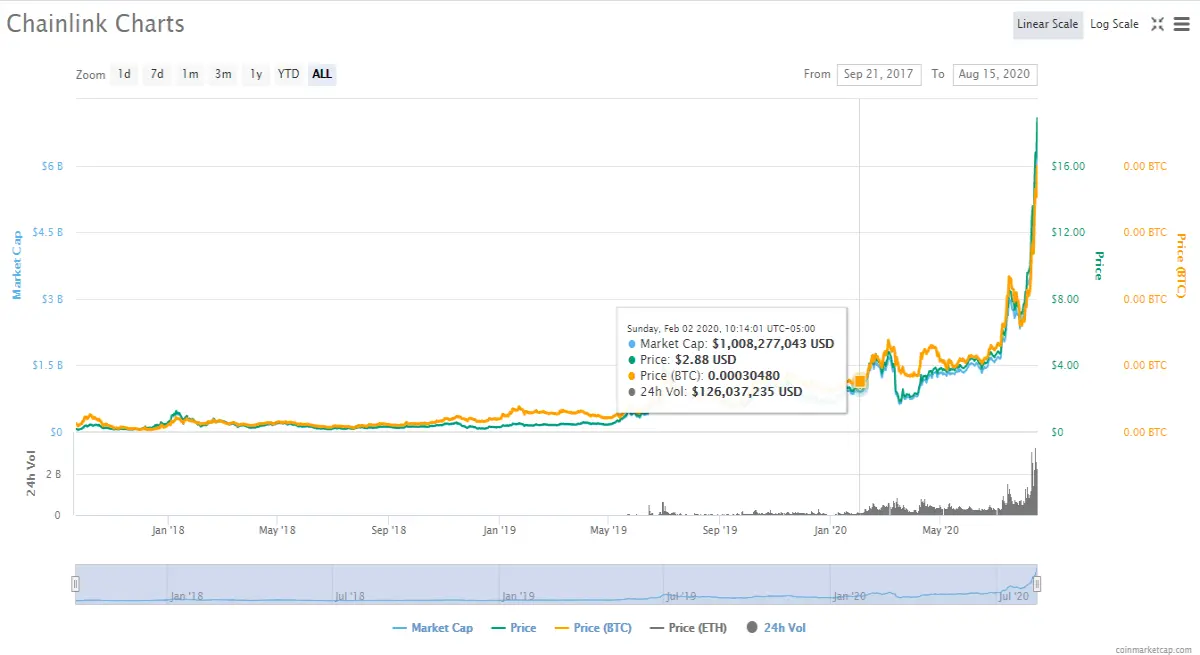Screen dimensions: 1200x655
Task: Select the ALL zoom range
Action: pyautogui.click(x=322, y=74)
